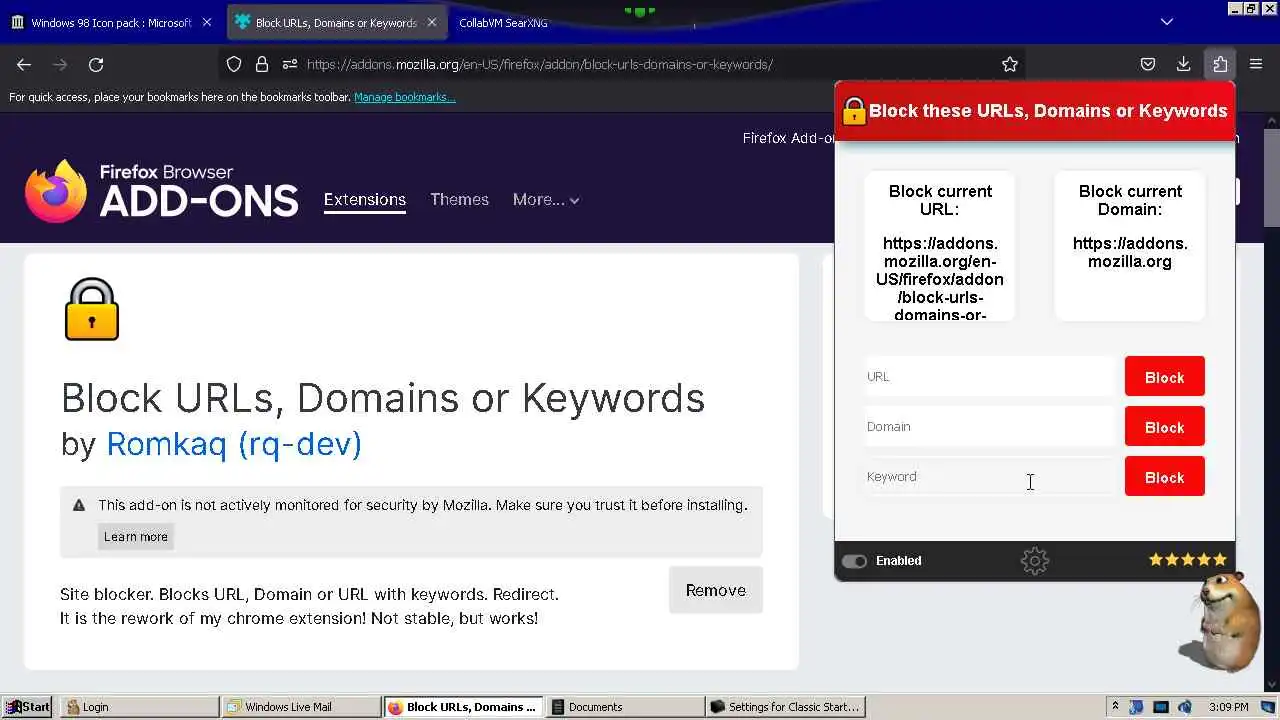1280x720 pixels.
Task: Expand the More… menu on add-ons site
Action: point(546,200)
